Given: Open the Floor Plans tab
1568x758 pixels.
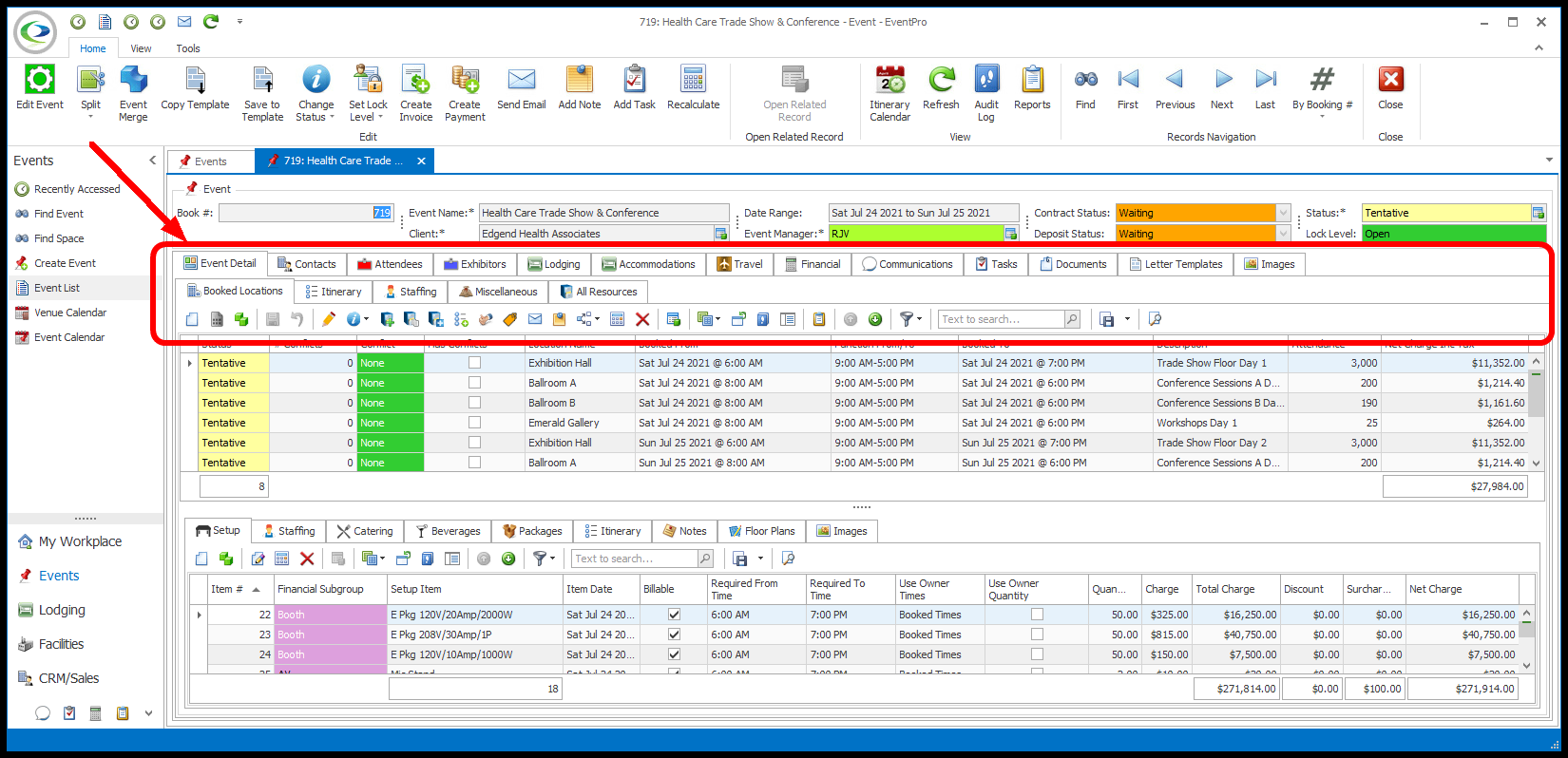Looking at the screenshot, I should point(762,531).
